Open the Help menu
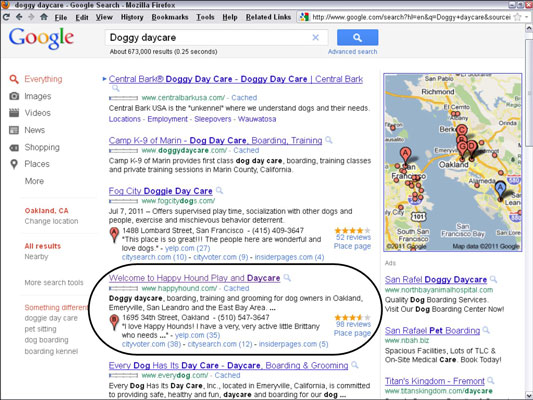This screenshot has height=400, width=533. [230, 17]
